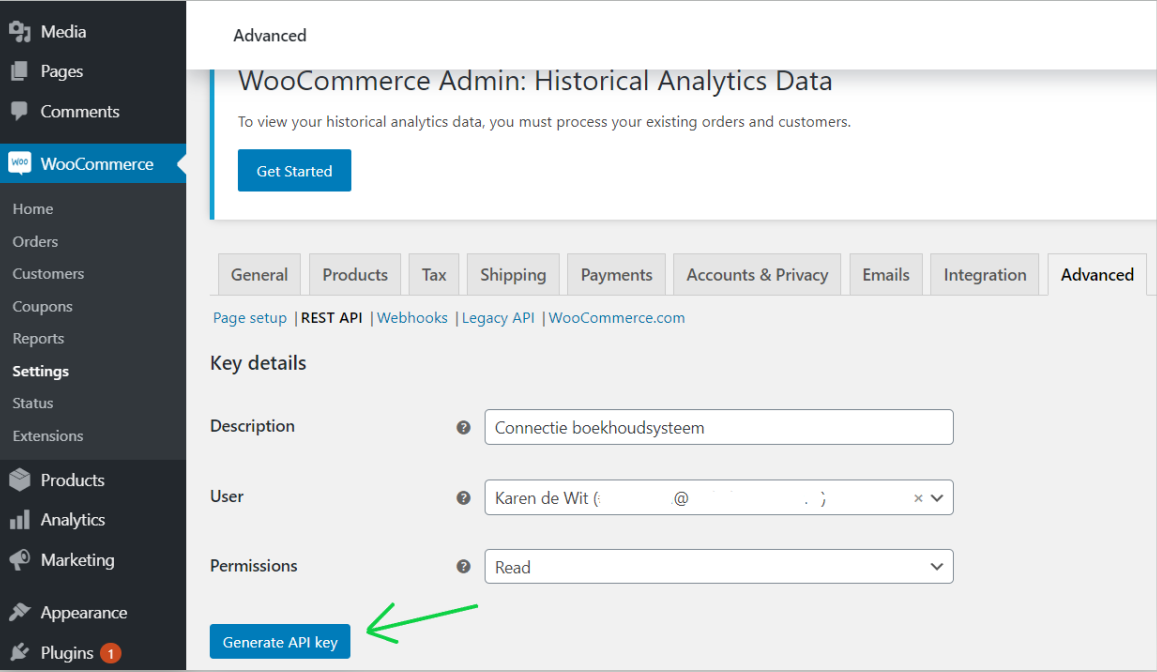Image resolution: width=1157 pixels, height=672 pixels.
Task: Open the Marketing menu label
Action: coord(77,560)
